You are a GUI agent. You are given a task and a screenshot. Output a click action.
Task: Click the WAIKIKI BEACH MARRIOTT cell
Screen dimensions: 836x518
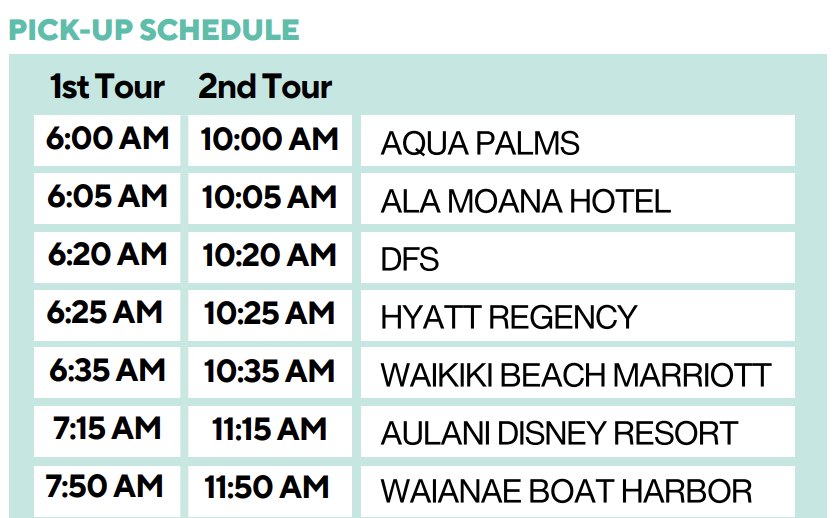pyautogui.click(x=577, y=375)
